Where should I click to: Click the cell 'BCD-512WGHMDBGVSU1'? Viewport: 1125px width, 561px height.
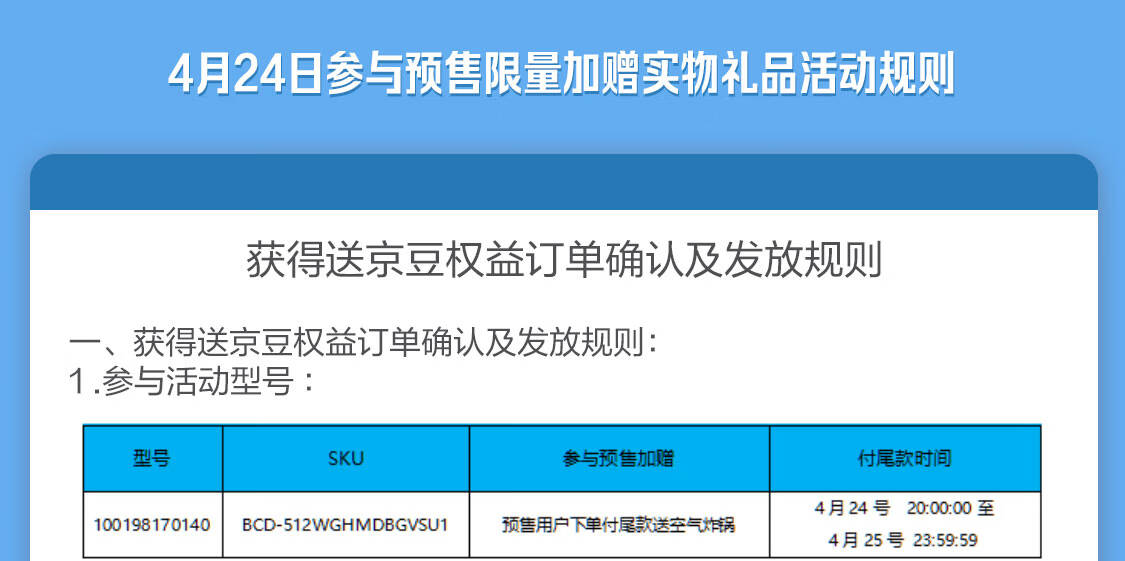click(345, 524)
